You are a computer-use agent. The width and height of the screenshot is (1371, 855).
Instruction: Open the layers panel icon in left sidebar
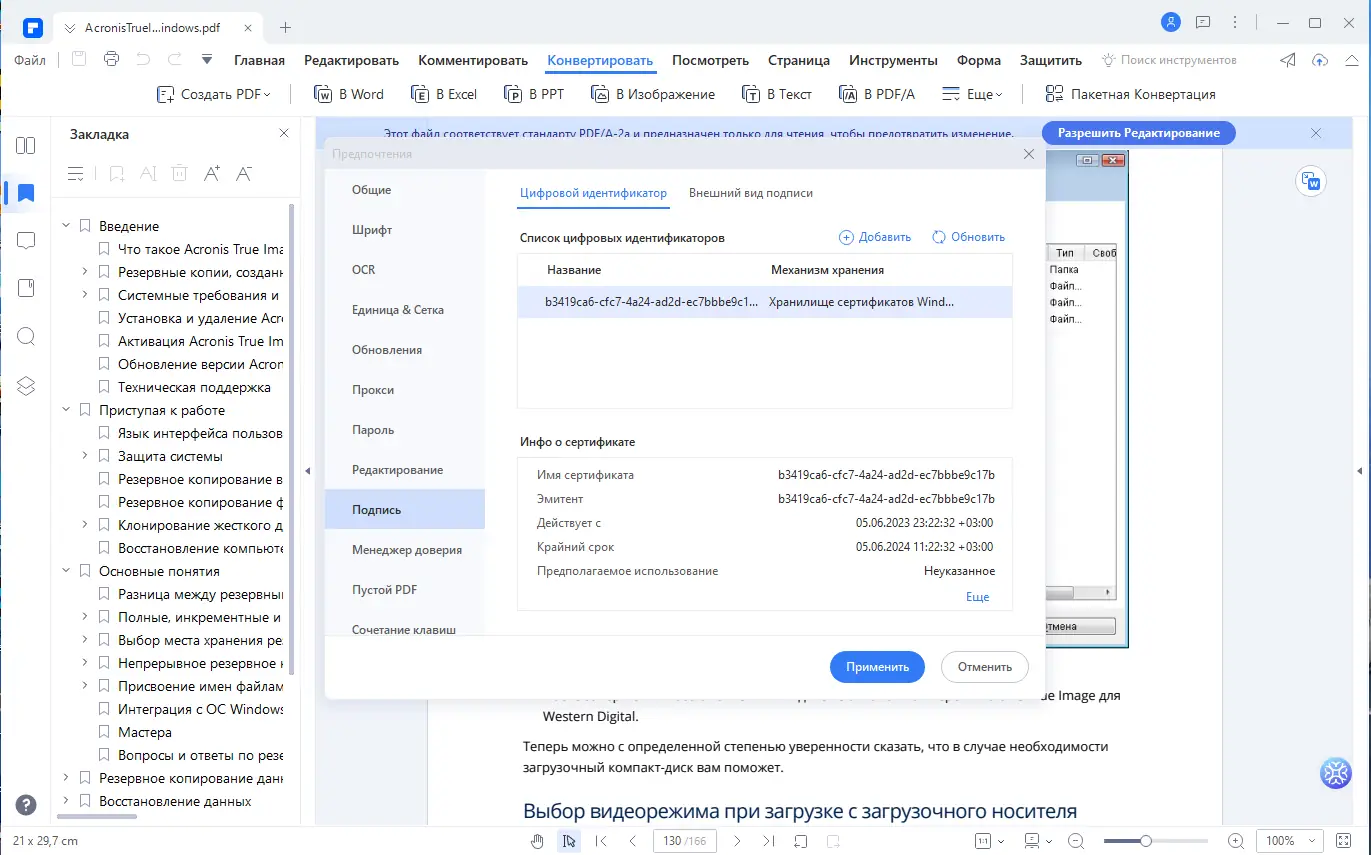[x=26, y=385]
